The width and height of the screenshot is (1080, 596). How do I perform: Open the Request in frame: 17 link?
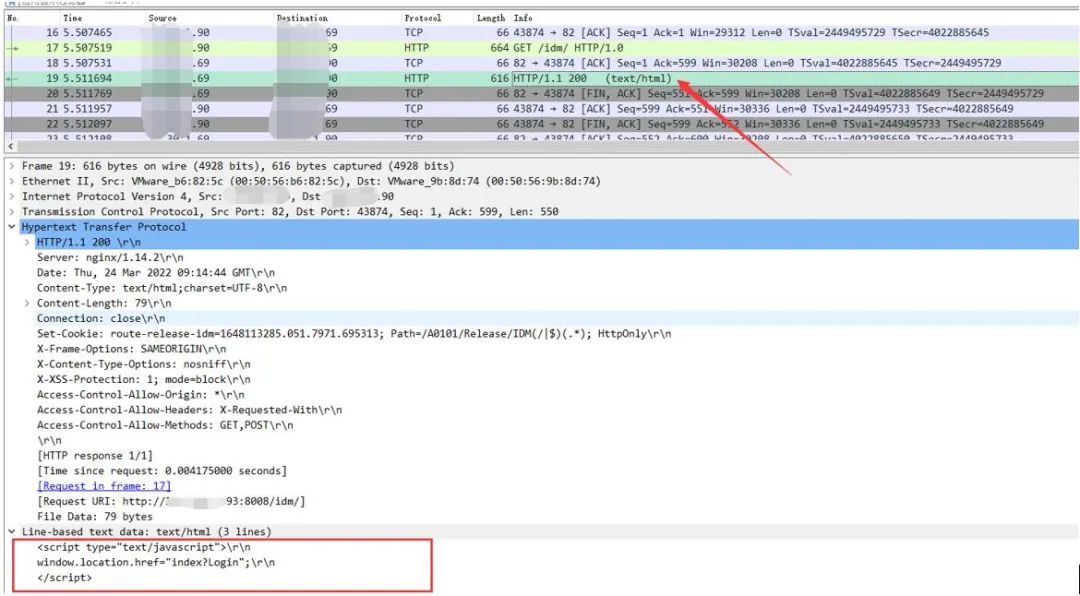coord(104,486)
